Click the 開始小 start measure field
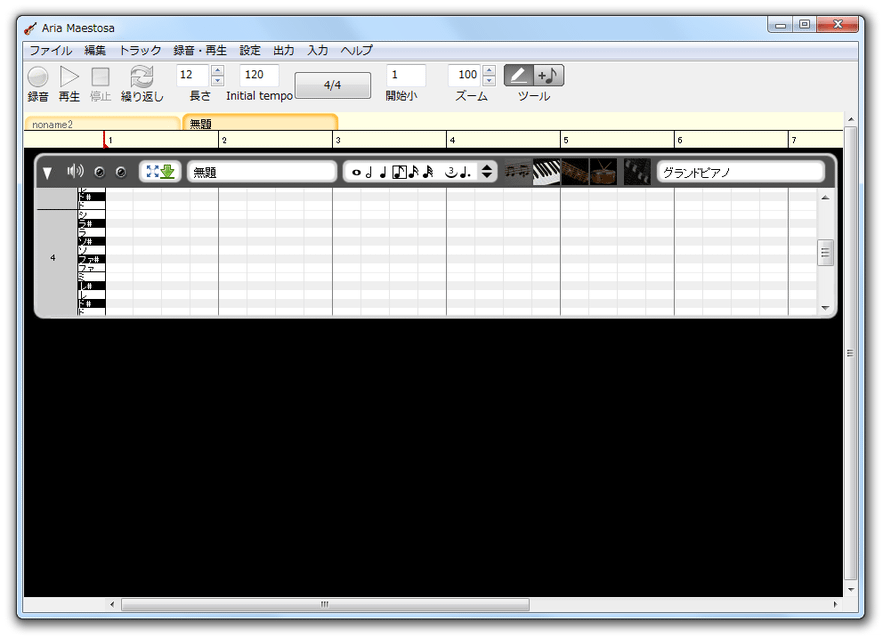The image size is (883, 638). 405,75
